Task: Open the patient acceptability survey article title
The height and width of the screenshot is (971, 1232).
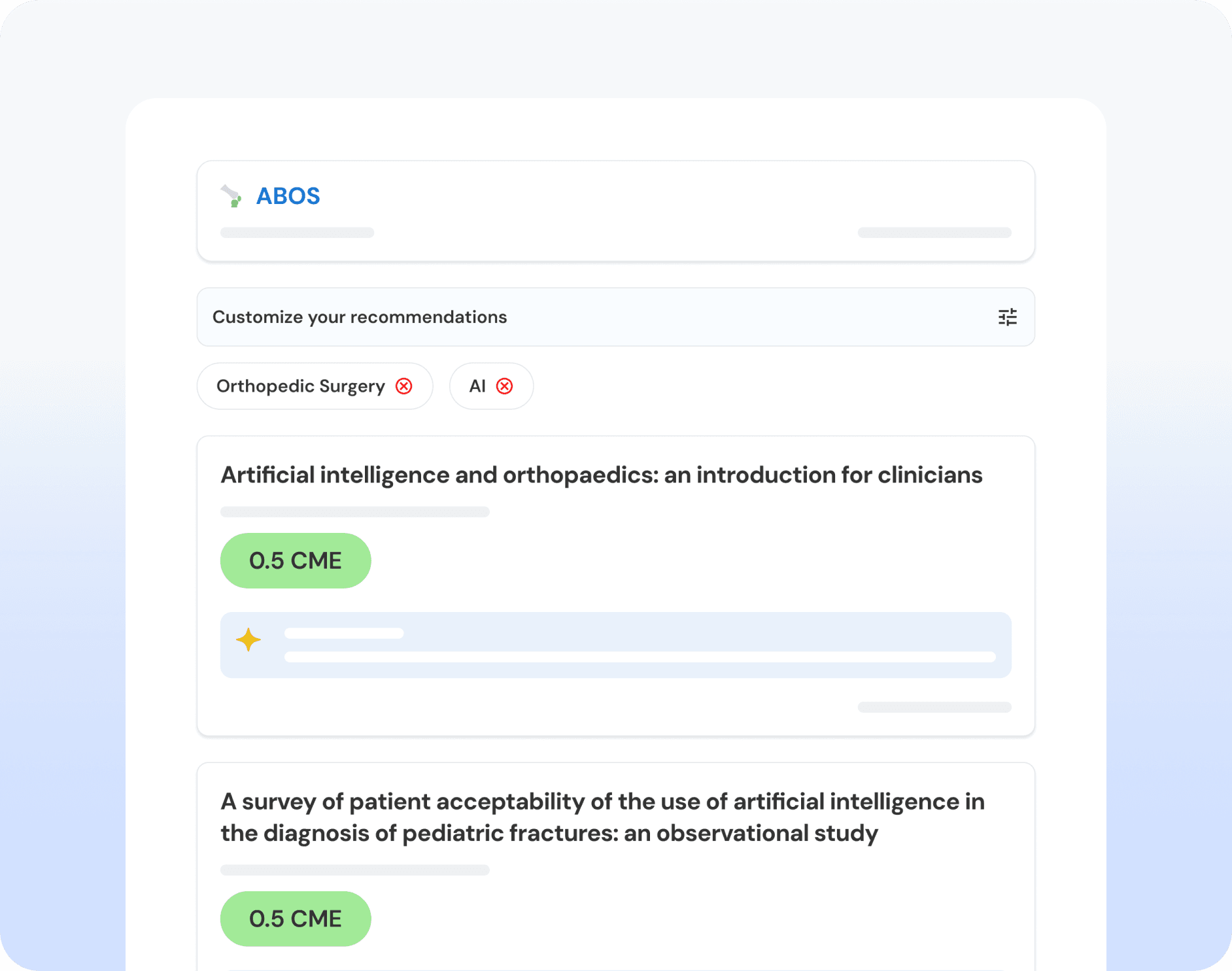Action: (602, 817)
